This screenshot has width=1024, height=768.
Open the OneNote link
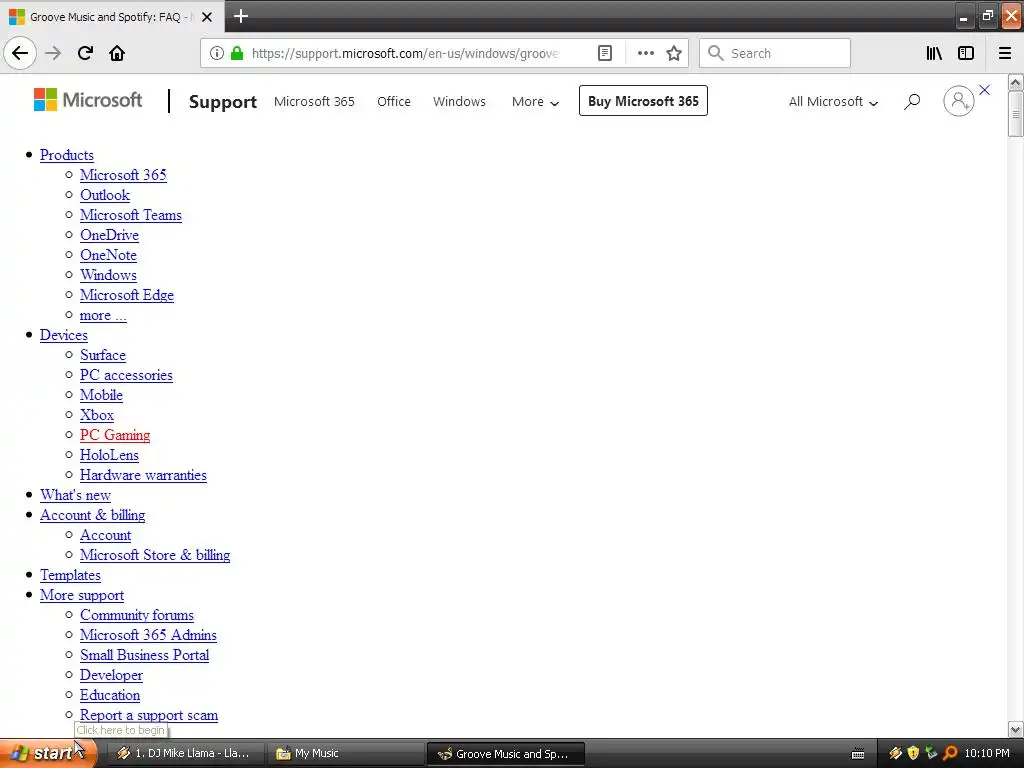(x=108, y=255)
